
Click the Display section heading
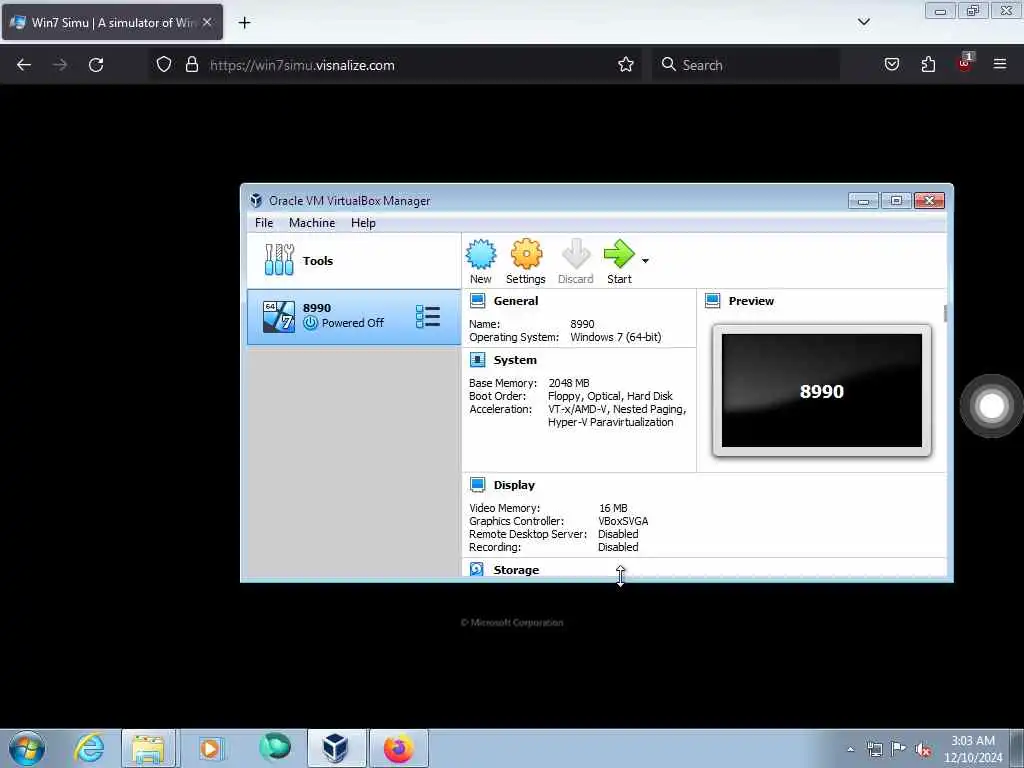pos(514,485)
